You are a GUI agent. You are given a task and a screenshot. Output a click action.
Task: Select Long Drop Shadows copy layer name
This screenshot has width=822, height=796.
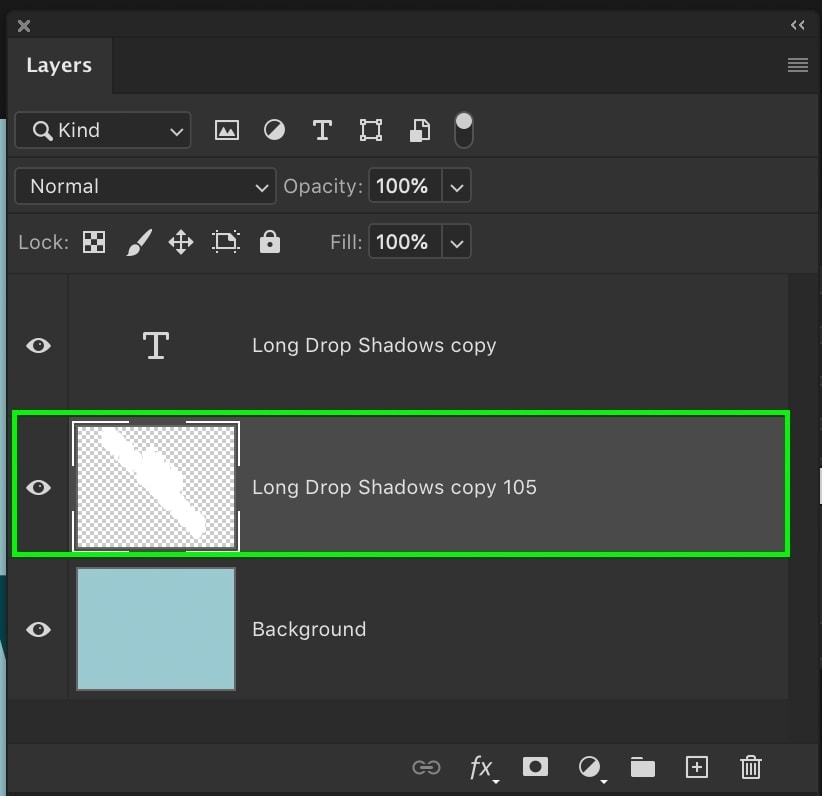click(374, 346)
